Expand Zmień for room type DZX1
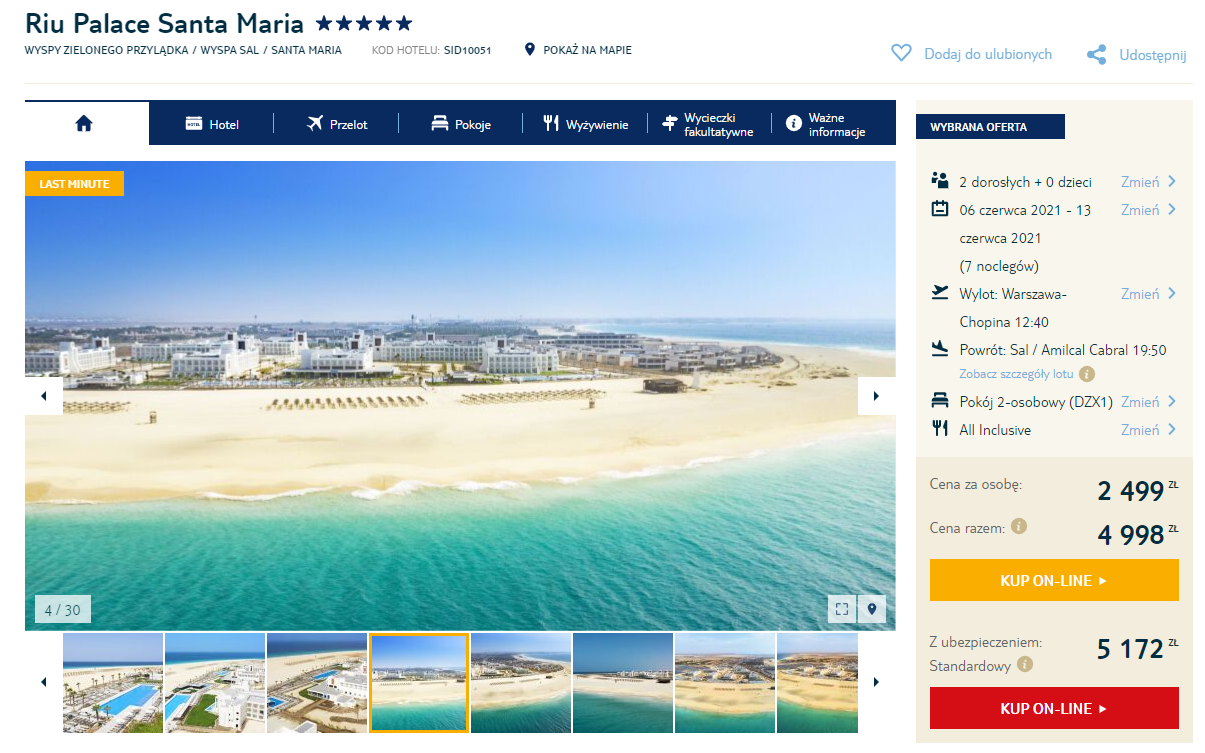The image size is (1205, 753). point(1148,402)
